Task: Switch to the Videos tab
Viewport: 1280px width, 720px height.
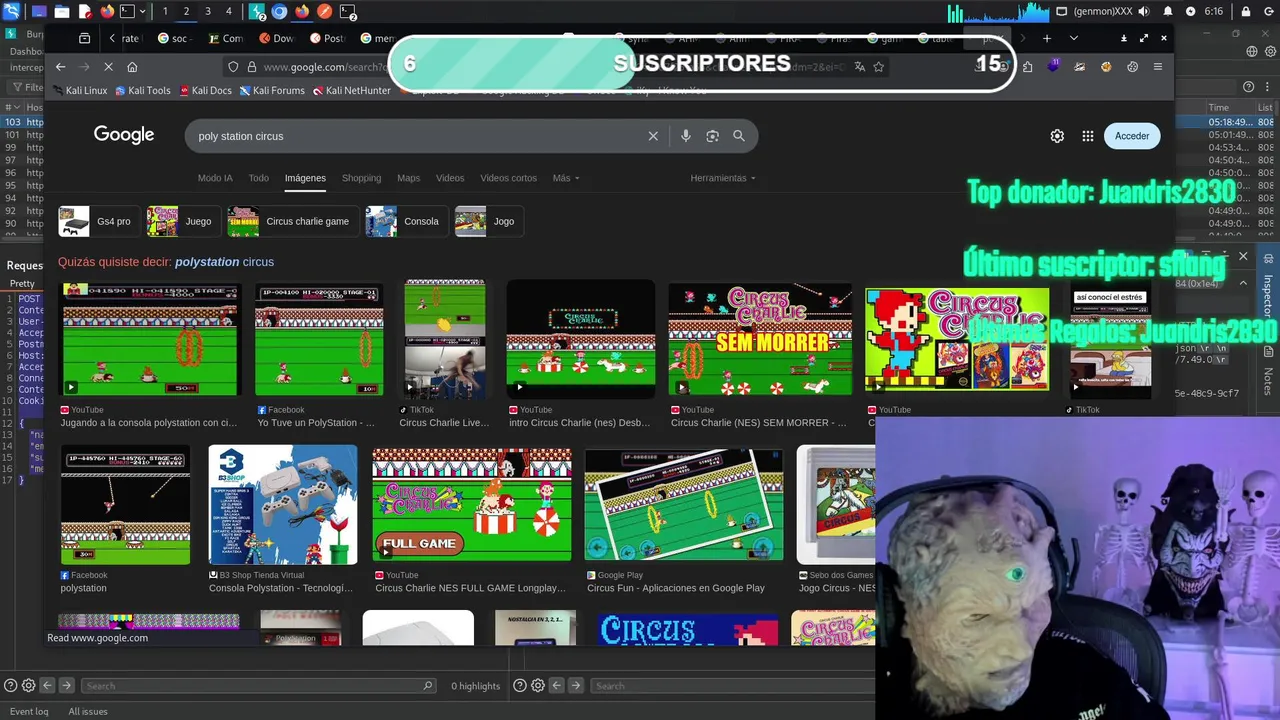Action: coord(450,178)
